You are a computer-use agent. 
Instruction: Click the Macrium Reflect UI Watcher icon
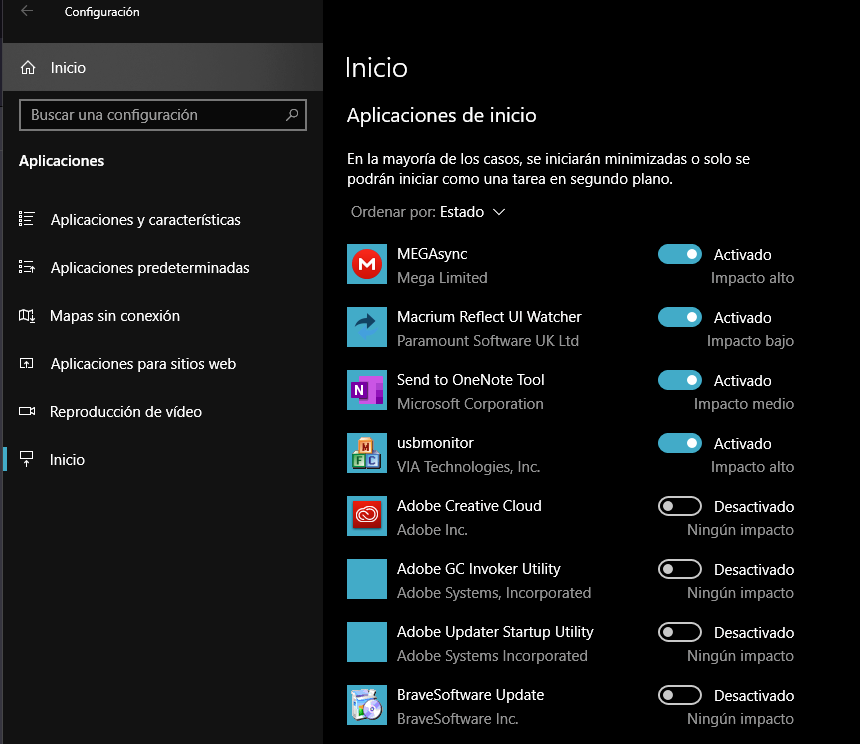367,327
